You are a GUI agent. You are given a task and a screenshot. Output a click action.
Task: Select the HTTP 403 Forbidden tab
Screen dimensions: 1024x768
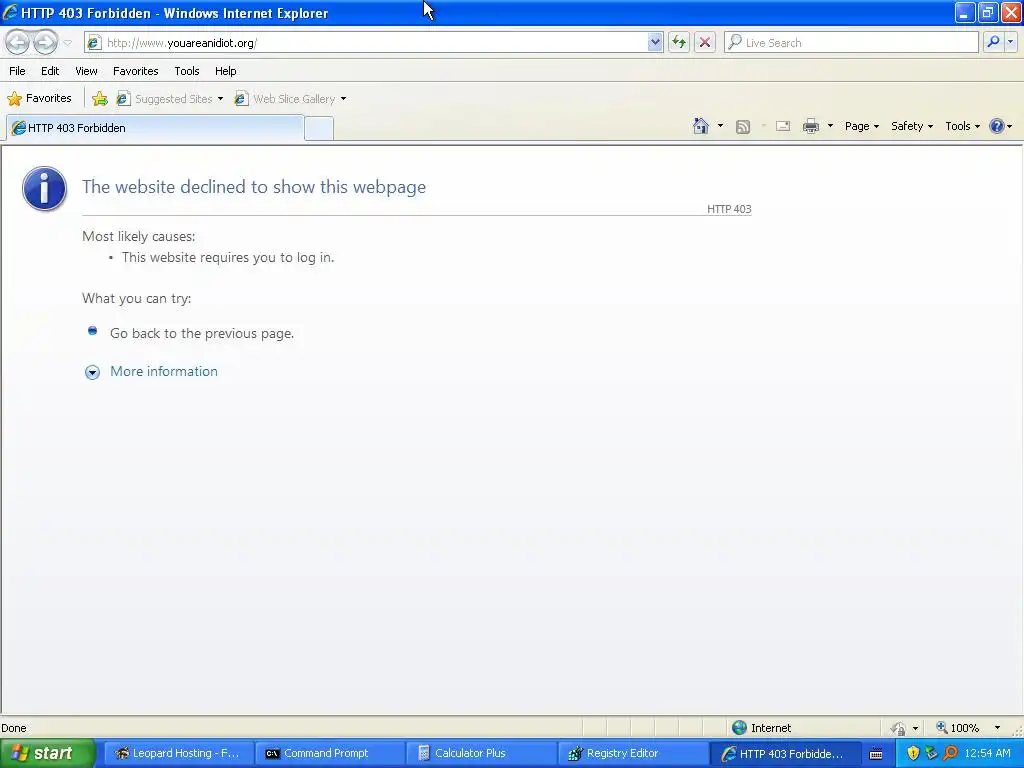[x=155, y=128]
